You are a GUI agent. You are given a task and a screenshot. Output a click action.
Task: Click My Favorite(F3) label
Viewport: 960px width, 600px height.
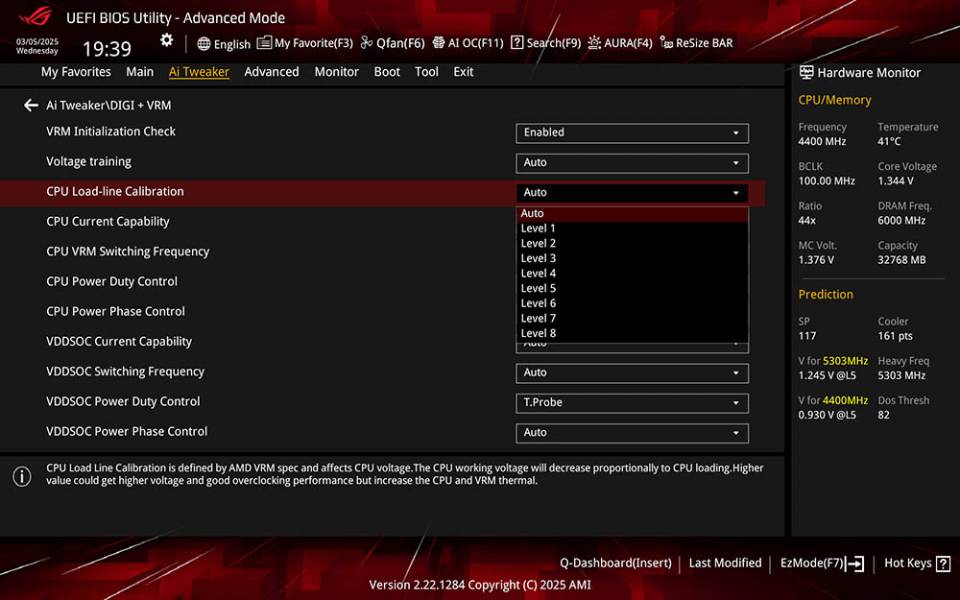coord(313,43)
